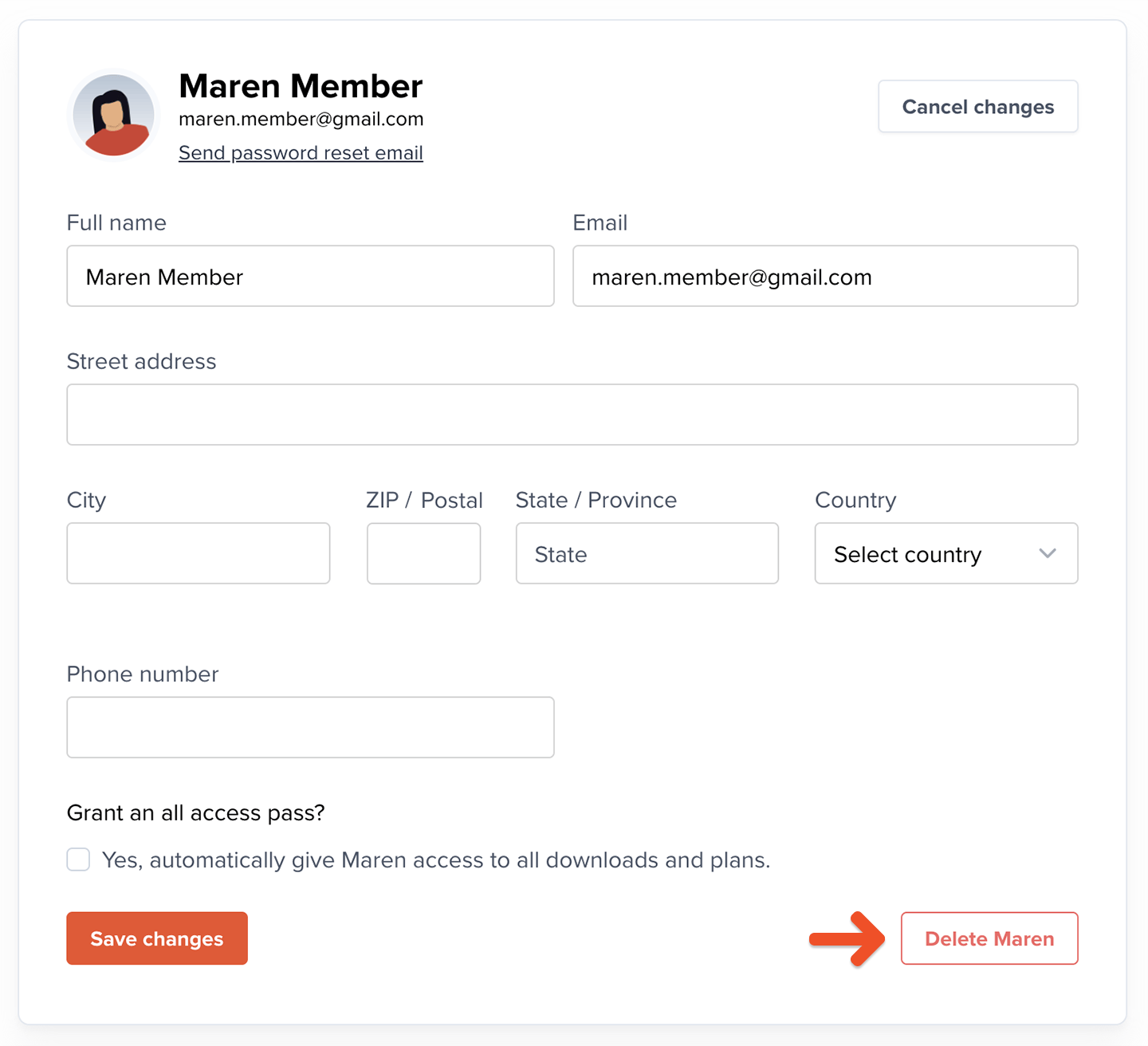Send password reset email link

point(301,153)
